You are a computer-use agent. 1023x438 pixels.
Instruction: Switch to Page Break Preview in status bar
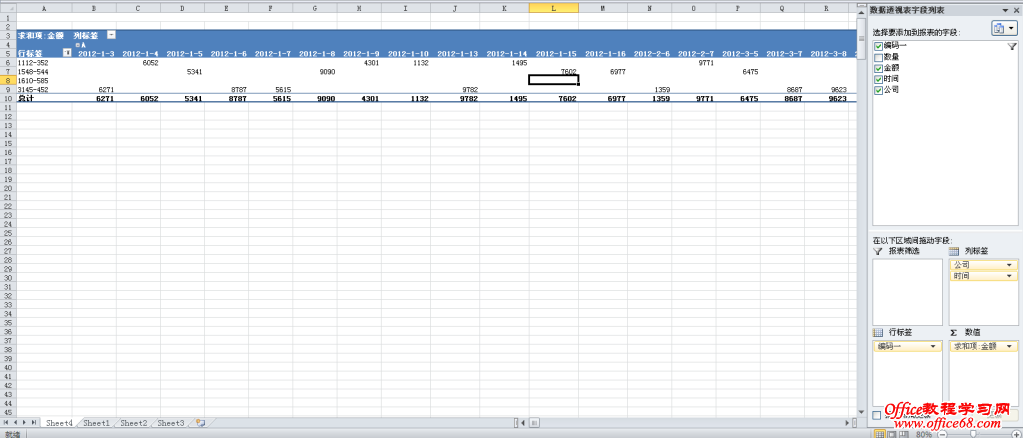pyautogui.click(x=903, y=433)
